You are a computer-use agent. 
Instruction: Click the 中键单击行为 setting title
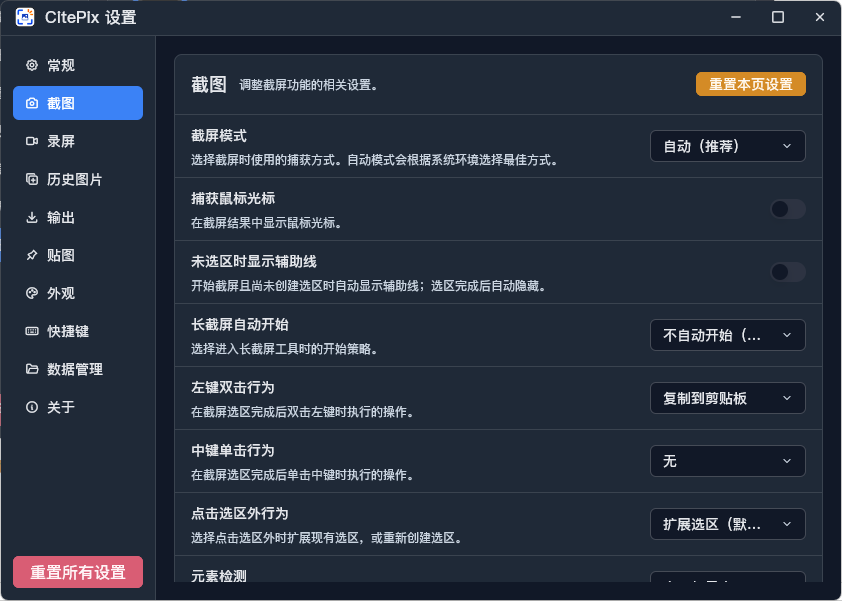pos(233,450)
